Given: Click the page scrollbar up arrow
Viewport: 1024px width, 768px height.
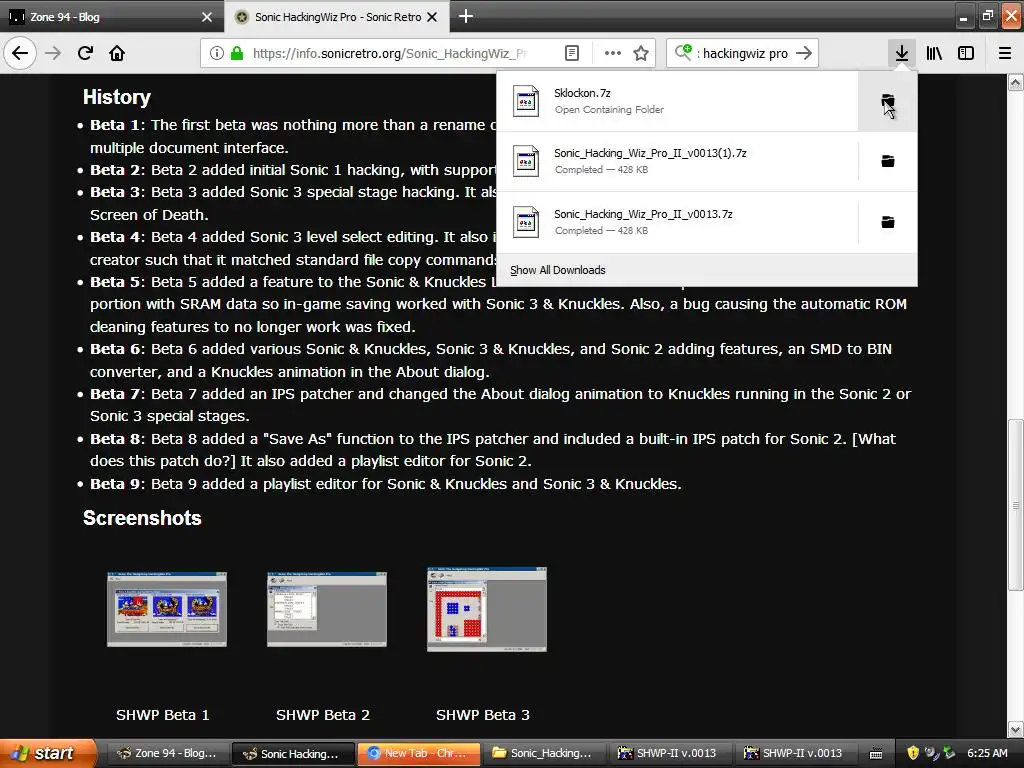Looking at the screenshot, I should [x=1016, y=82].
